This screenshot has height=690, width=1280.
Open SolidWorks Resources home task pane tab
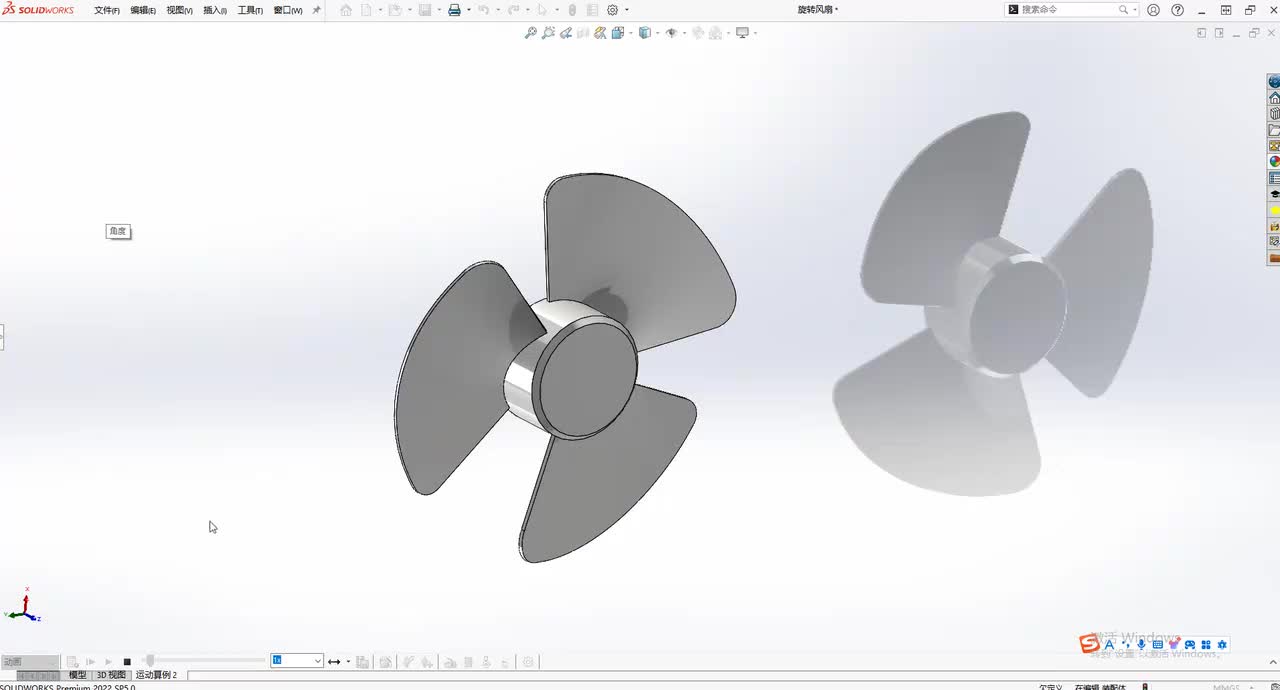1274,98
